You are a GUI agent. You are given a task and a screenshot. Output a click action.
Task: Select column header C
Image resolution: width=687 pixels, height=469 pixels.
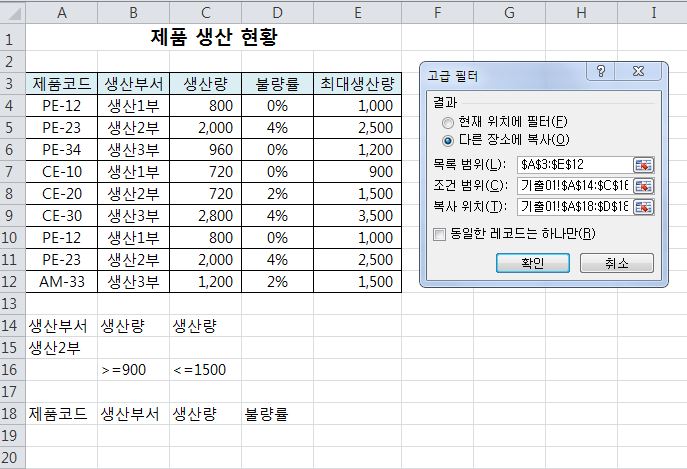pos(205,13)
